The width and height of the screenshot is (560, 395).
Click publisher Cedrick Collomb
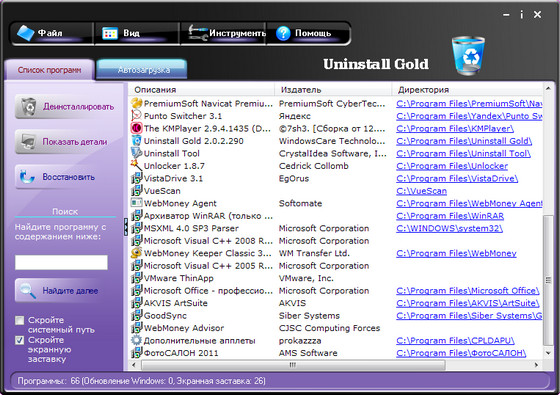click(314, 166)
